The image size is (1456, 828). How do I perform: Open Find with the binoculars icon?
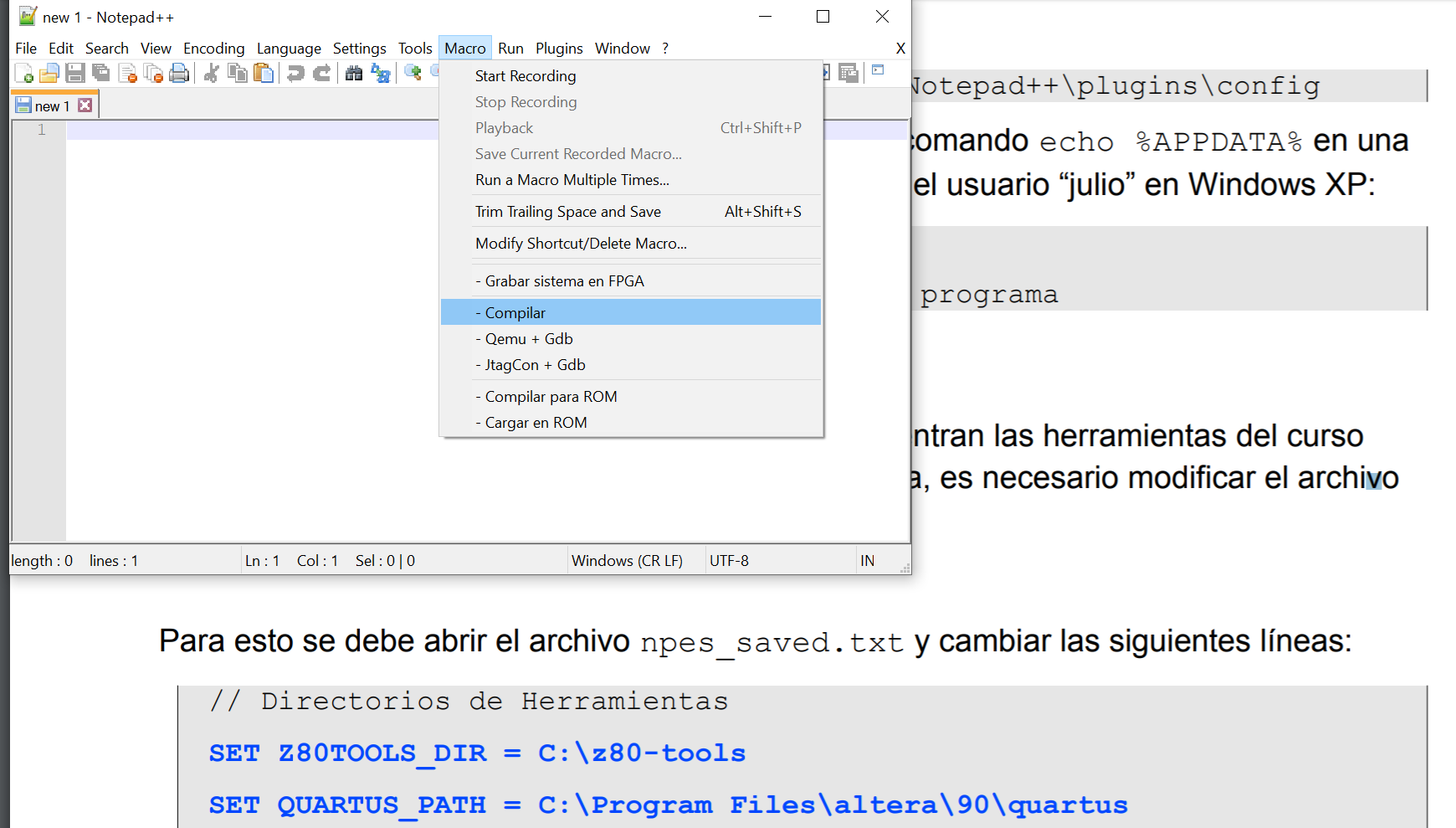354,74
